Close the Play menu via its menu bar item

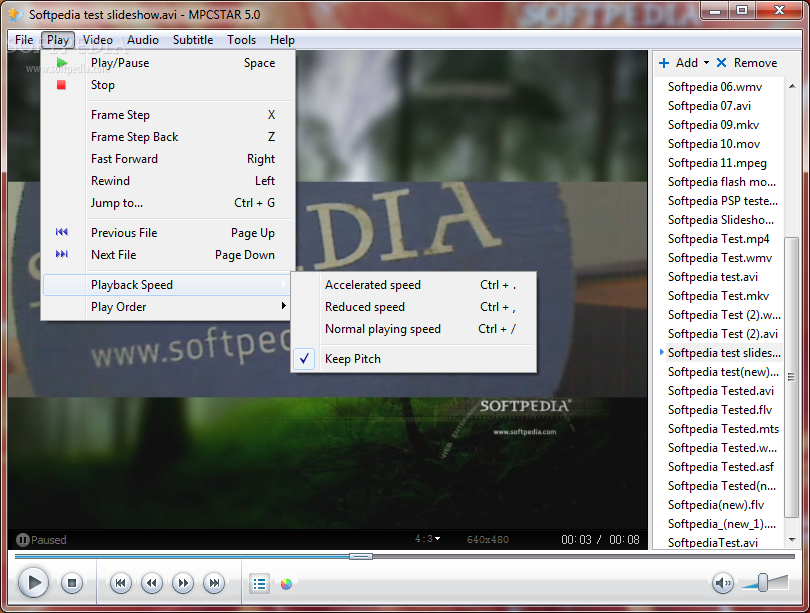58,40
